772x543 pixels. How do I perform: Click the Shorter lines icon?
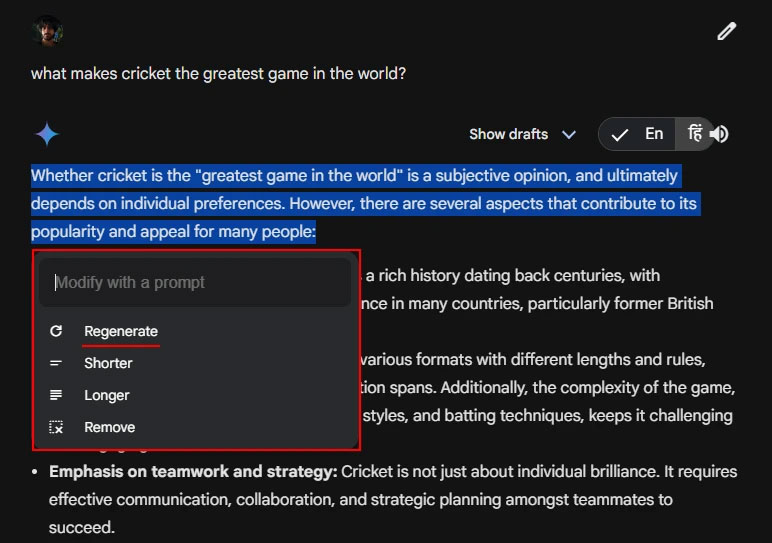pos(56,363)
